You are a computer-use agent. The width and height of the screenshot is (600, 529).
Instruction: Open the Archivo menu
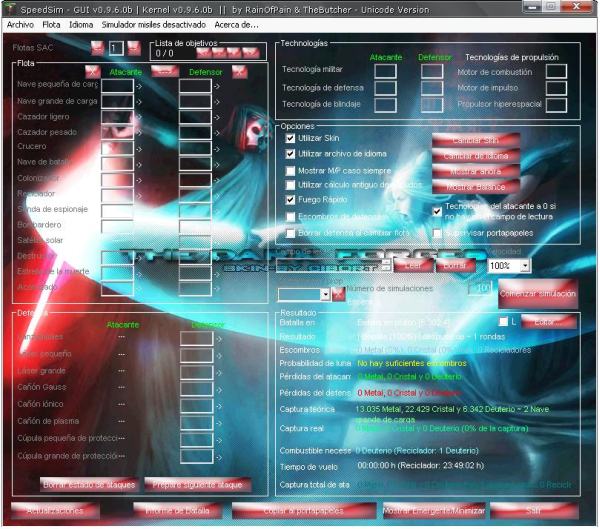[20, 25]
